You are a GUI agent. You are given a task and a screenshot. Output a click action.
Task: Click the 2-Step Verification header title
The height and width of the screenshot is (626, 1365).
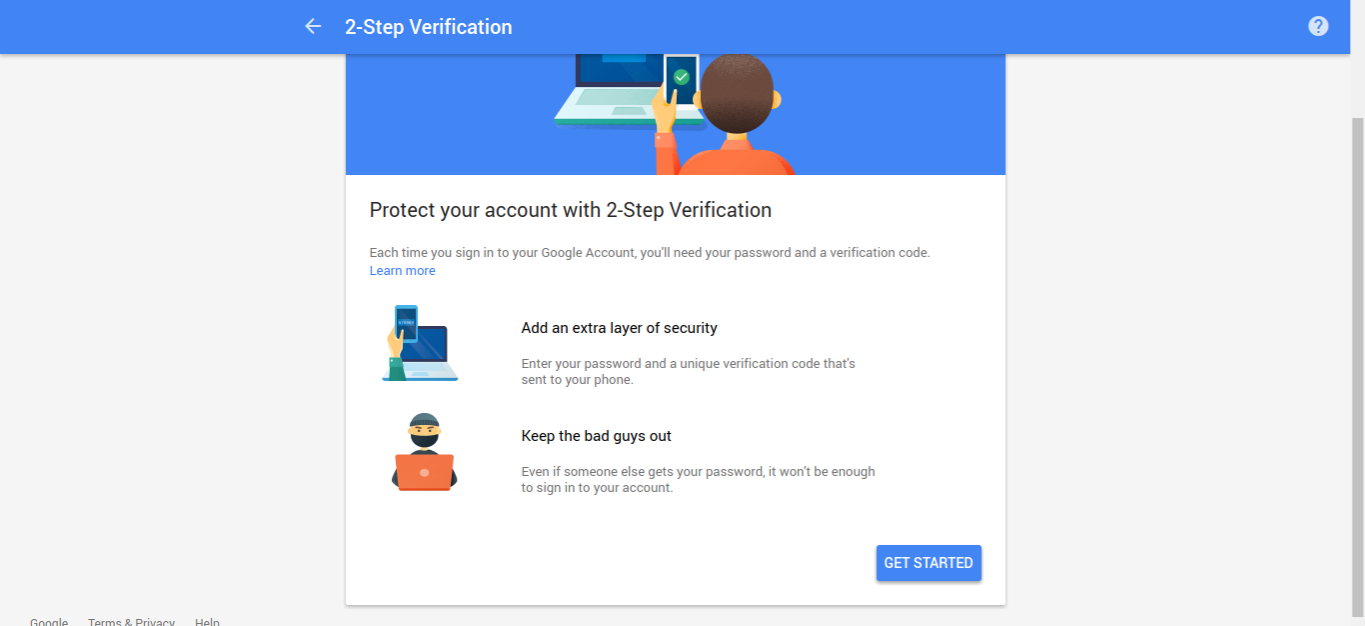click(428, 27)
